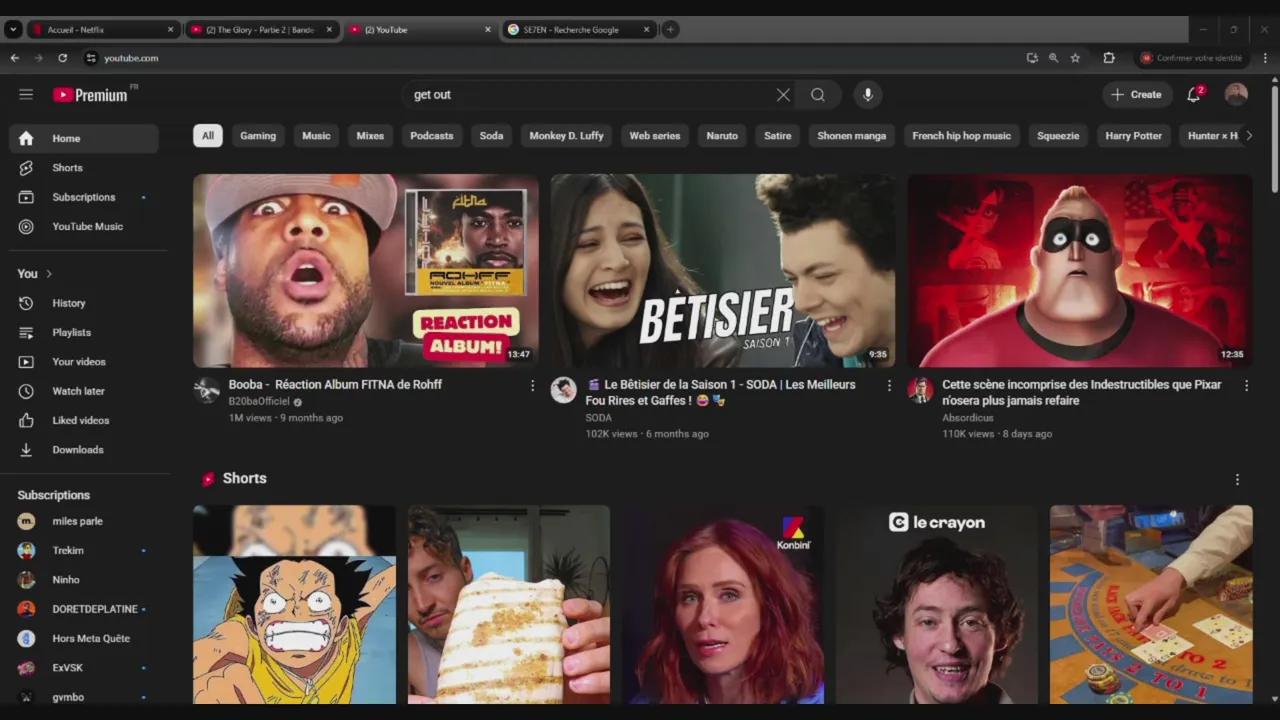The image size is (1280, 720).
Task: Open the Indestructibles video thumbnail
Action: 1080,271
